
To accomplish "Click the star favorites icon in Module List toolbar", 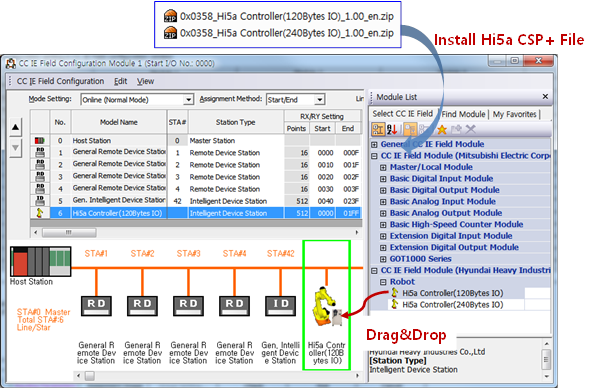I will [442, 130].
